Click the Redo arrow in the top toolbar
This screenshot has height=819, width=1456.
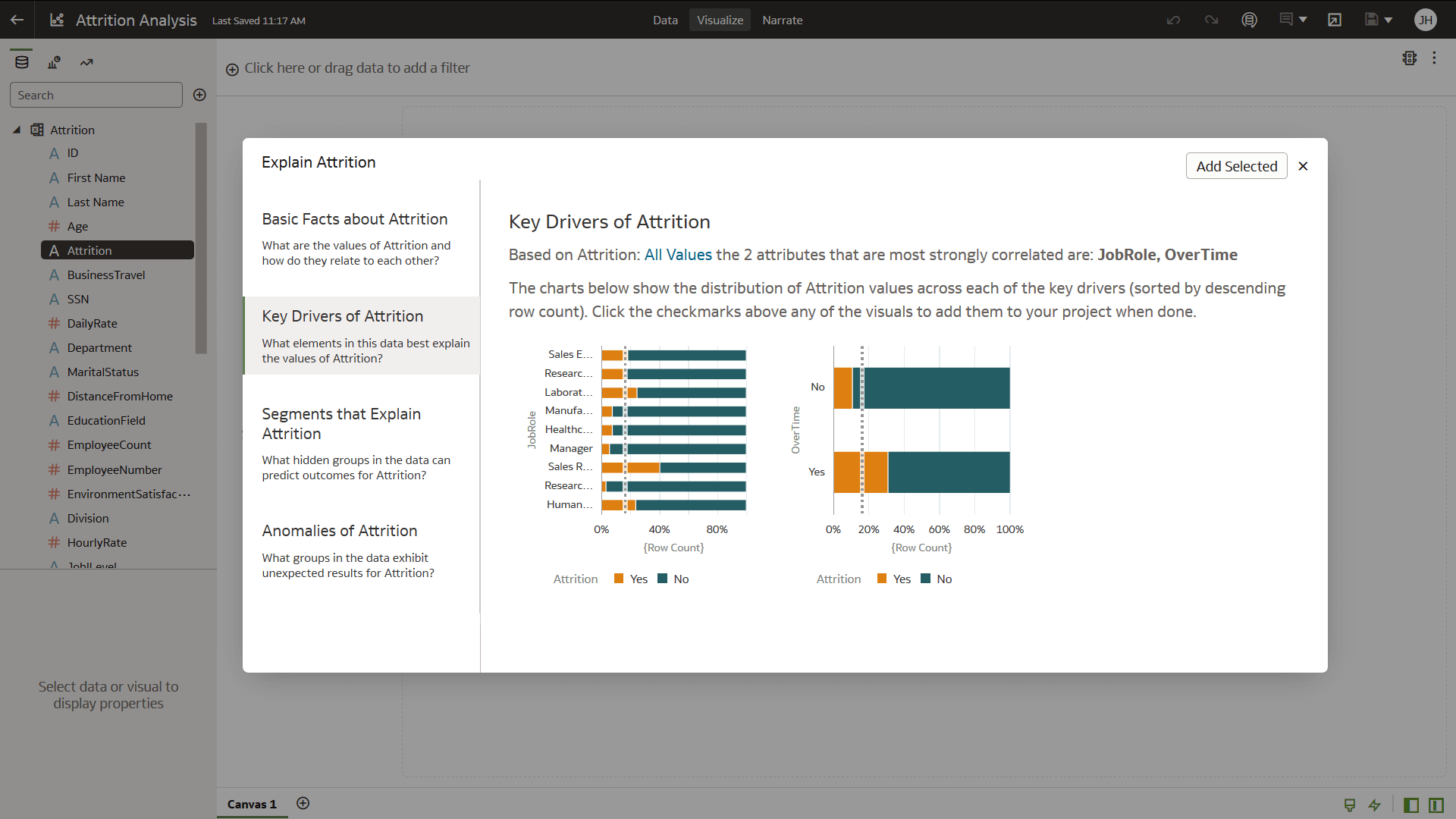point(1211,20)
